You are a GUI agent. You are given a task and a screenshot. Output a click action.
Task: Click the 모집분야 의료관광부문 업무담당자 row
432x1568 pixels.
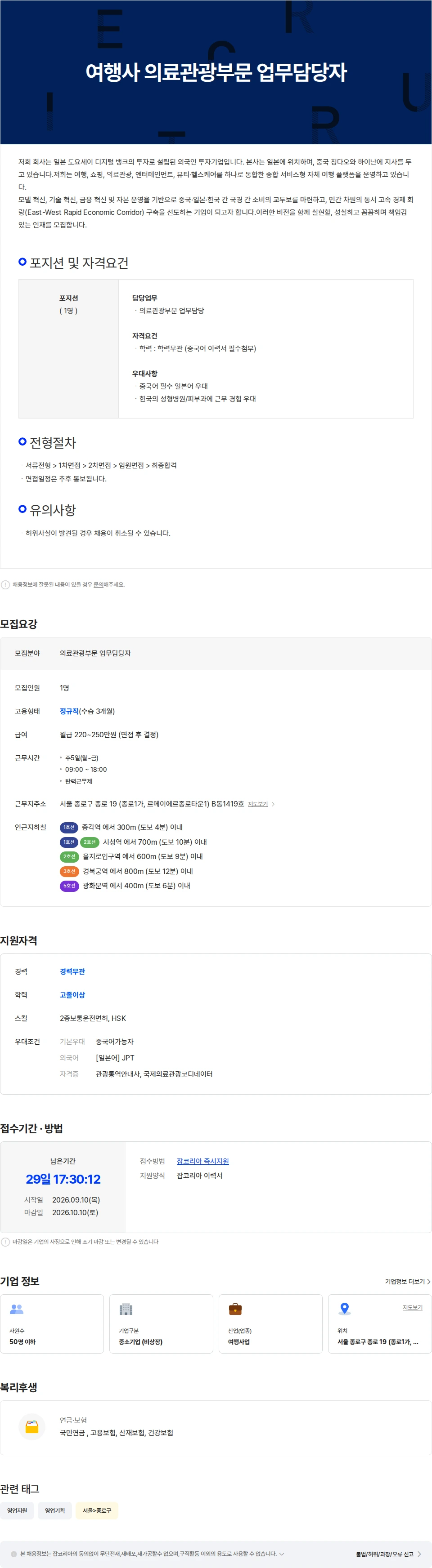pos(216,653)
